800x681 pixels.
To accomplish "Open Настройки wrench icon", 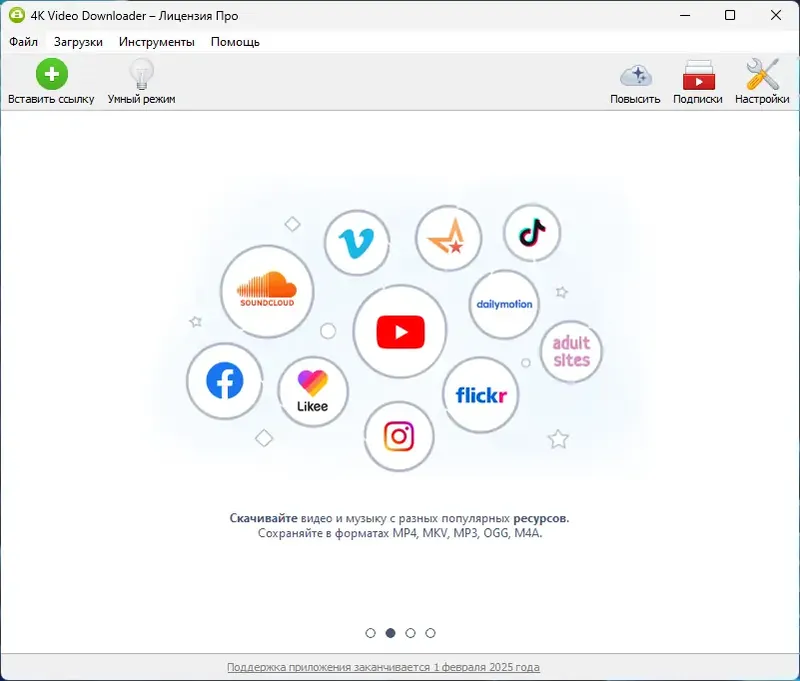I will click(761, 75).
